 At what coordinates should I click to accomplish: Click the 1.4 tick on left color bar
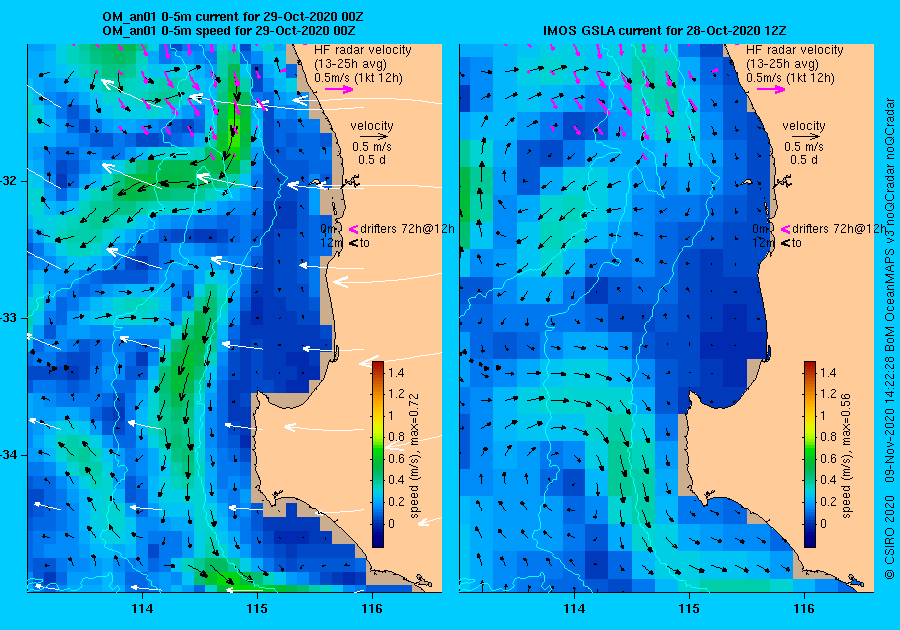click(x=396, y=373)
